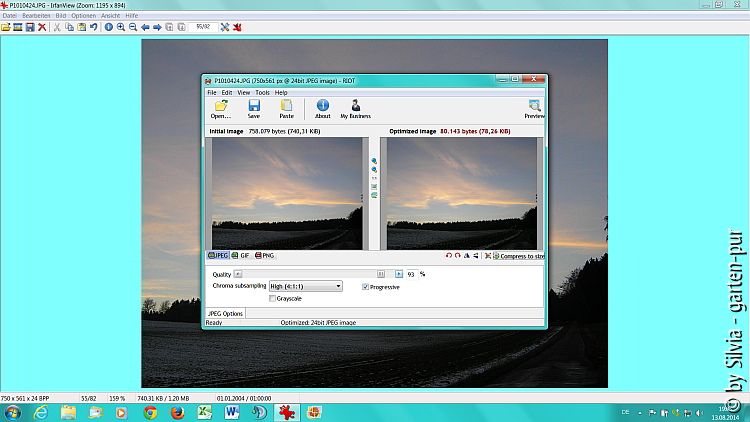The height and width of the screenshot is (422, 750).
Task: Click IrfanView zoom in magnifier icon
Action: click(x=121, y=27)
